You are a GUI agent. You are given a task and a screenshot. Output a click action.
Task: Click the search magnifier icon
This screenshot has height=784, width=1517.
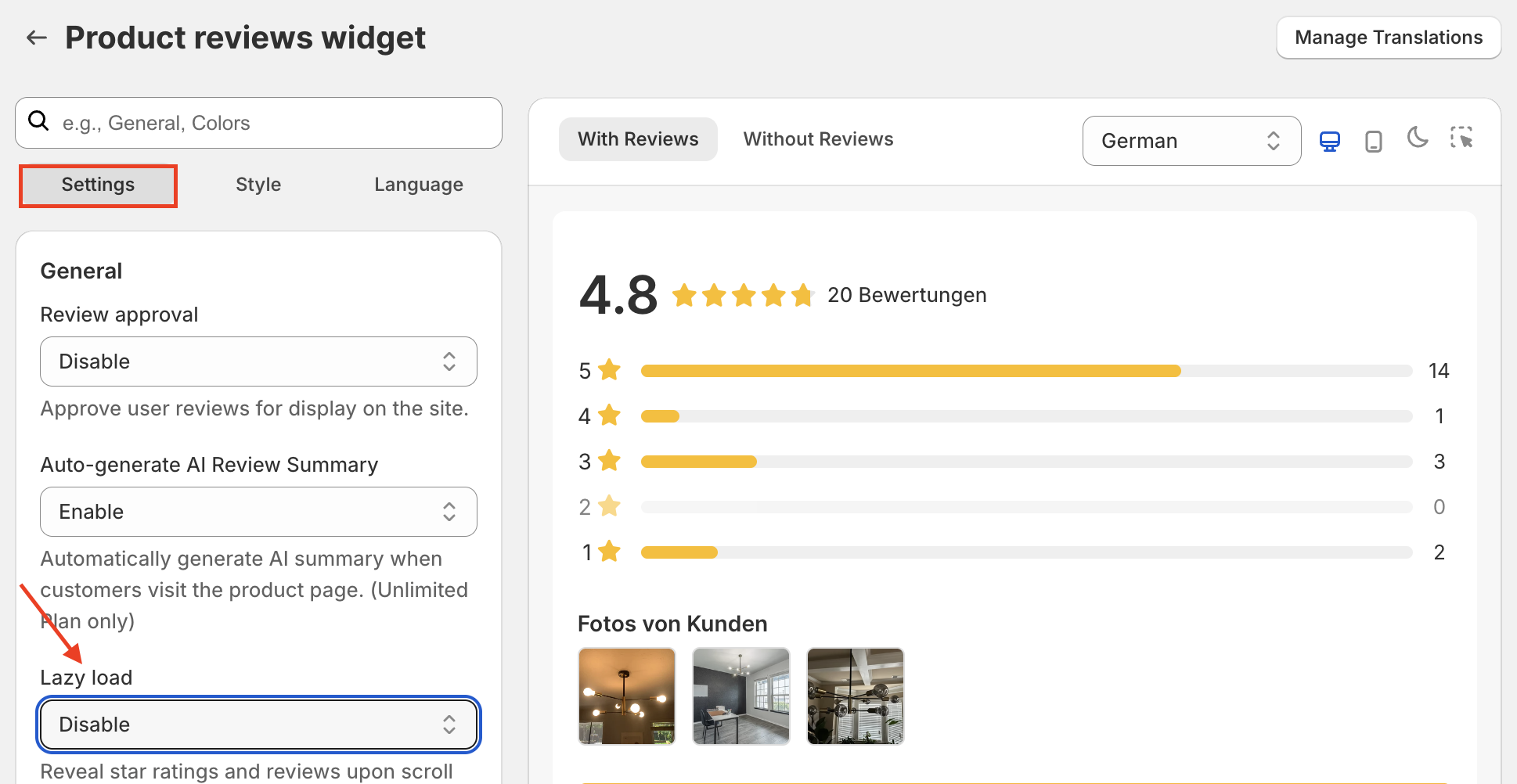coord(38,120)
